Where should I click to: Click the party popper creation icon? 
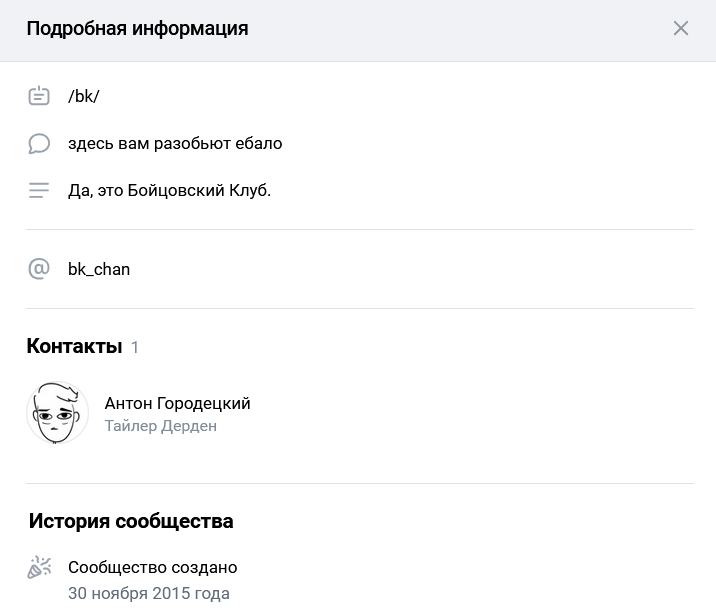pyautogui.click(x=39, y=568)
